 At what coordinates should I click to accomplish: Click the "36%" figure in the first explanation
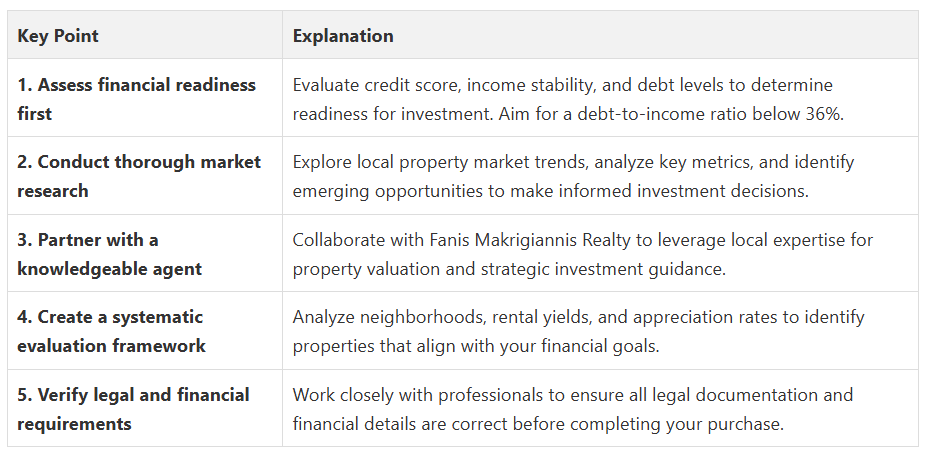823,113
